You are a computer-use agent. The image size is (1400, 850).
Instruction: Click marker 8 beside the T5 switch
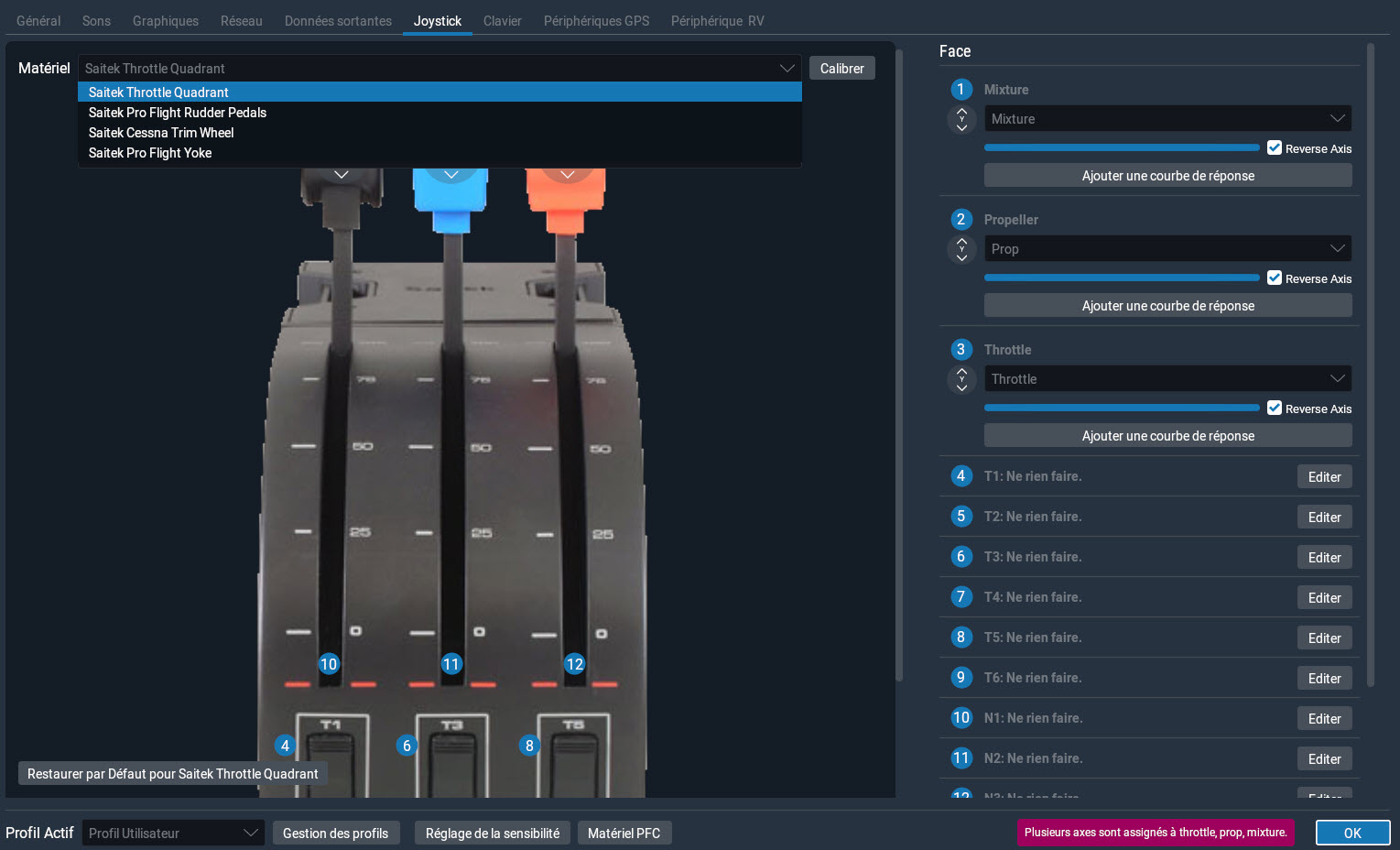[x=529, y=746]
